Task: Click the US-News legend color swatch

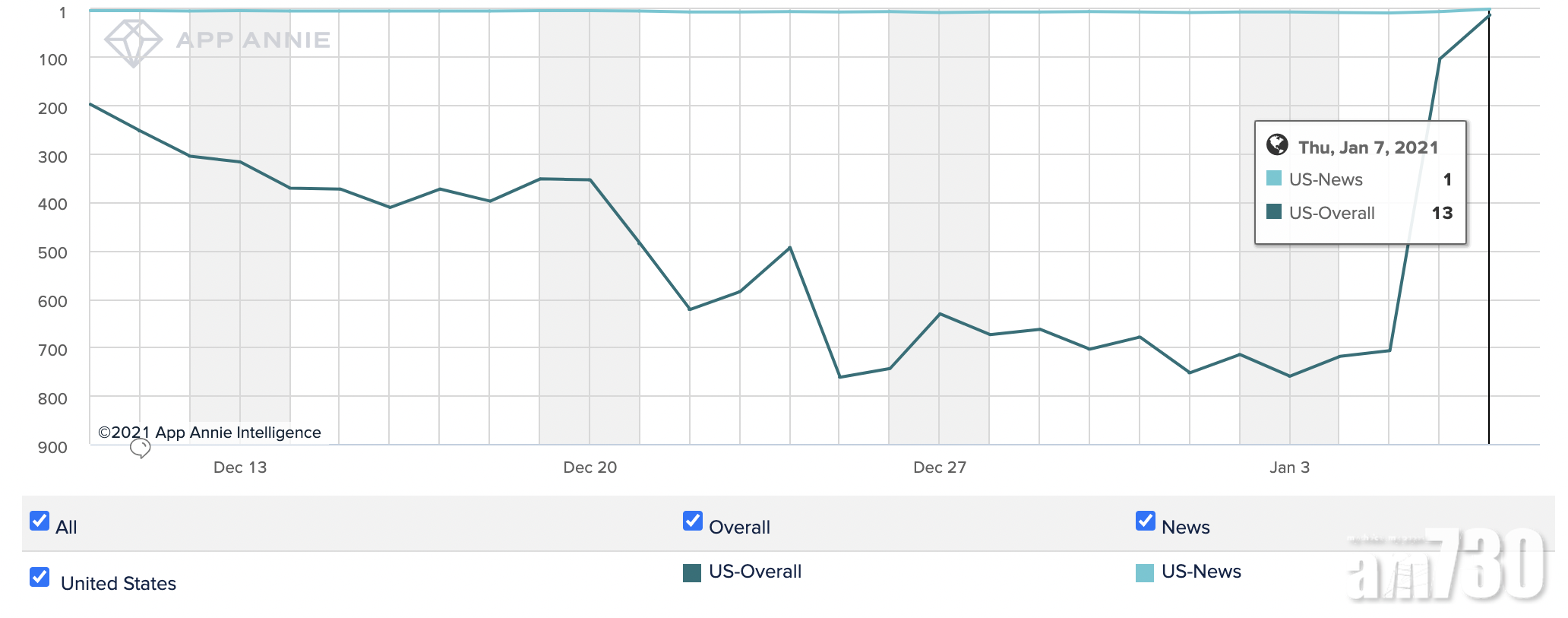Action: (1145, 573)
